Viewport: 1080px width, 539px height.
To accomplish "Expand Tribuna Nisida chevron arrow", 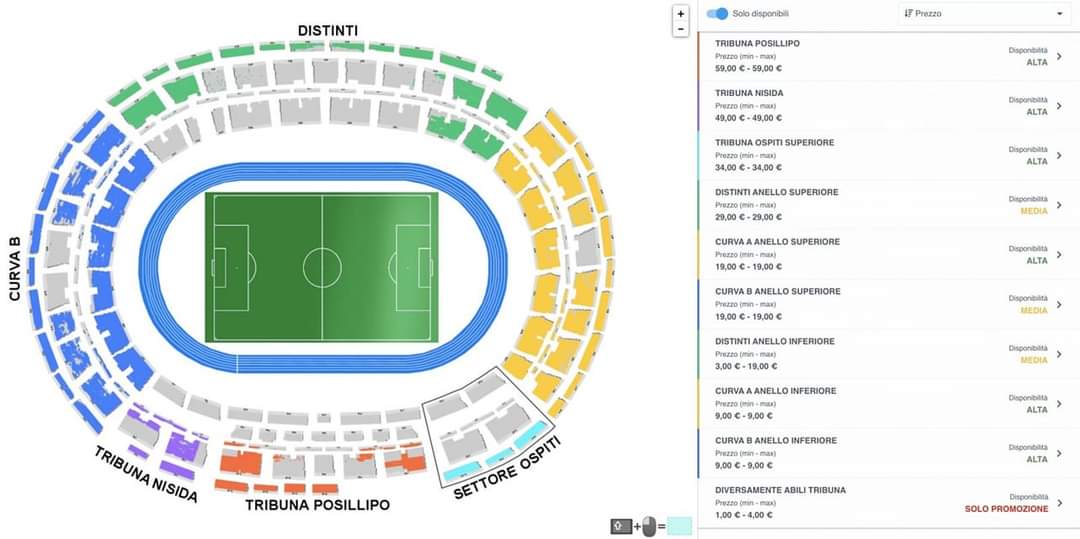I will pyautogui.click(x=1059, y=106).
